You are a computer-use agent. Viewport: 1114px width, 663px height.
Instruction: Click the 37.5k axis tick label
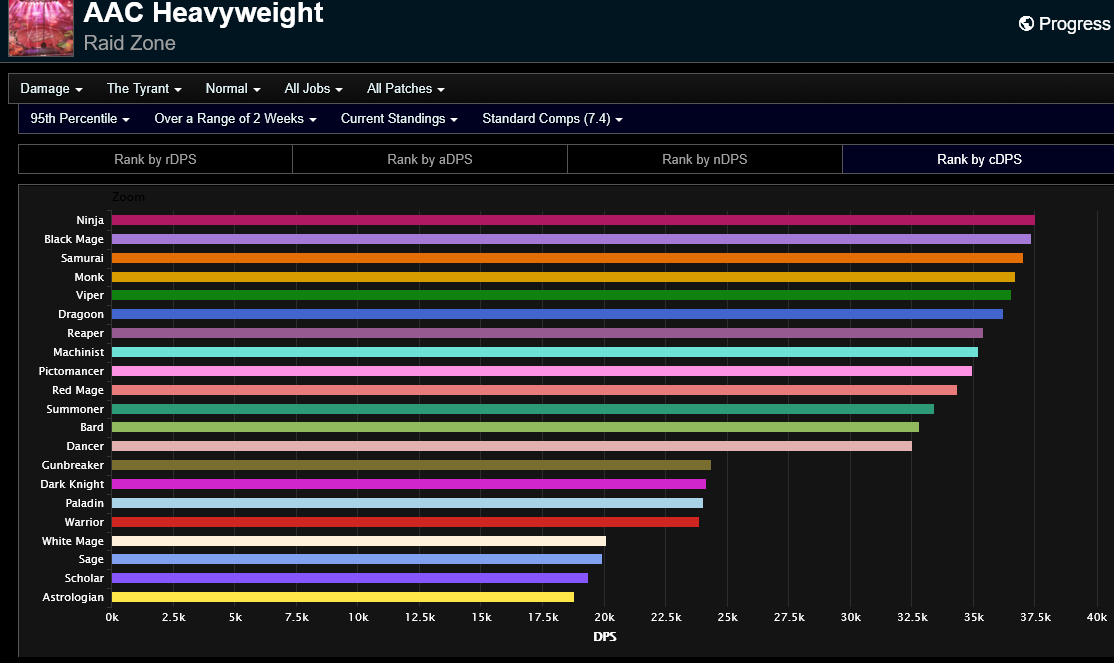(1035, 617)
